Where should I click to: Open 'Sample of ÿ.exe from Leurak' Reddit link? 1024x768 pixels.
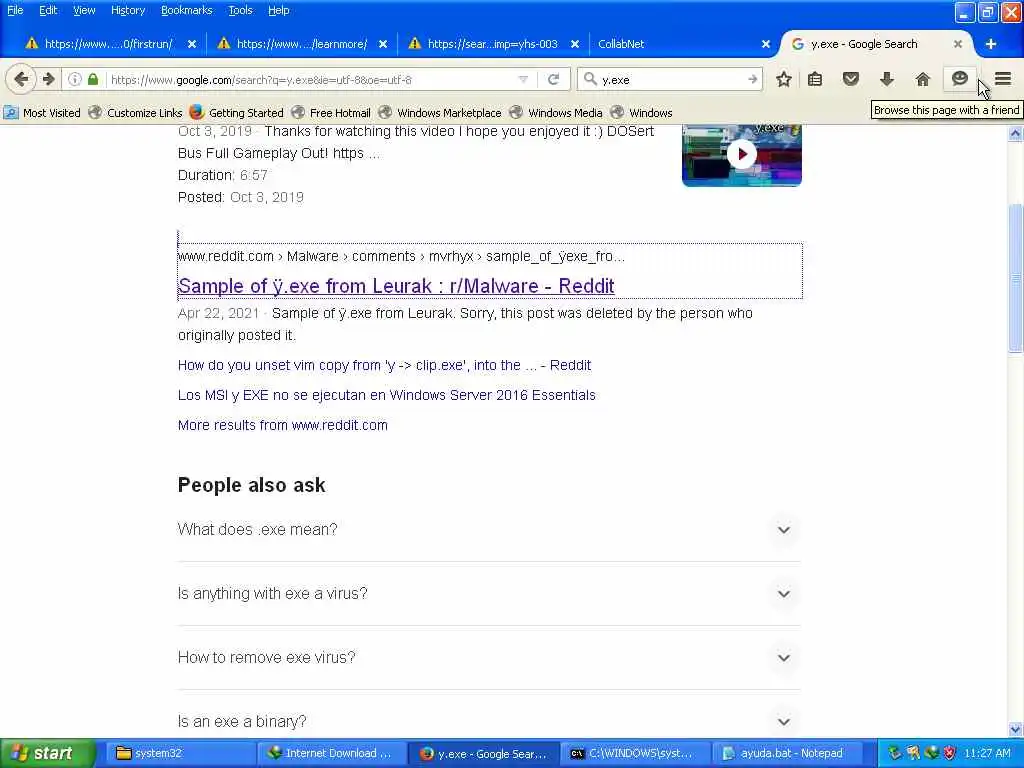coord(396,286)
